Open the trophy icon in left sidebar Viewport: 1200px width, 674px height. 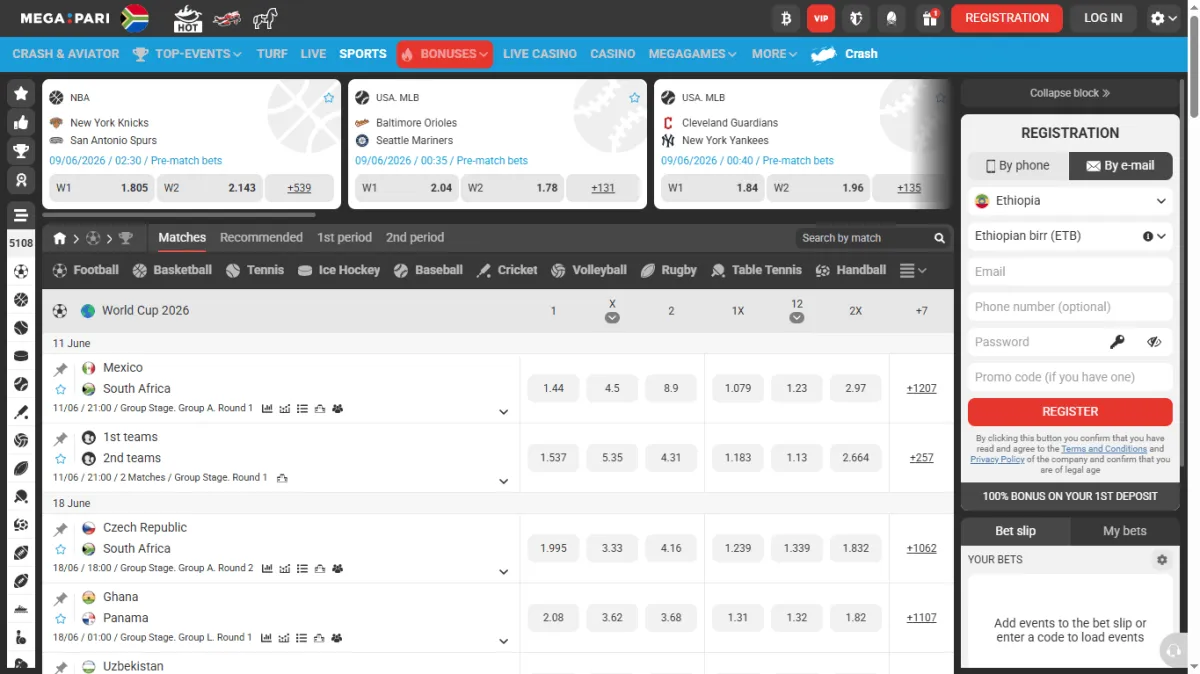click(x=21, y=152)
